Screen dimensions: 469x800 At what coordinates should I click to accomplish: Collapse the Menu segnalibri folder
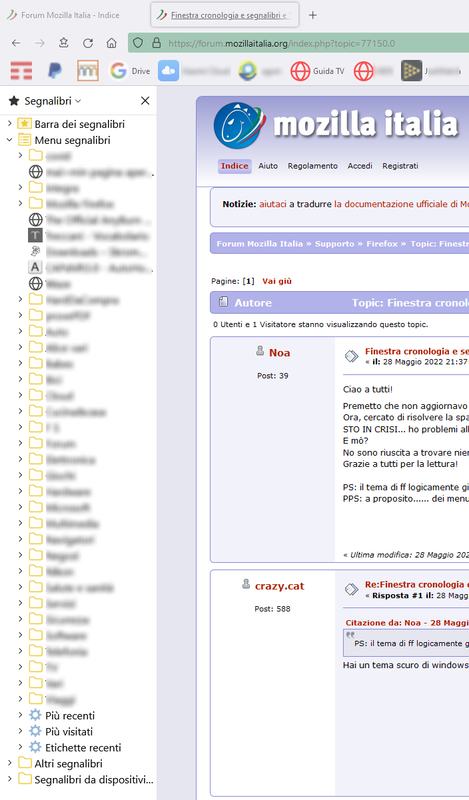pyautogui.click(x=10, y=139)
